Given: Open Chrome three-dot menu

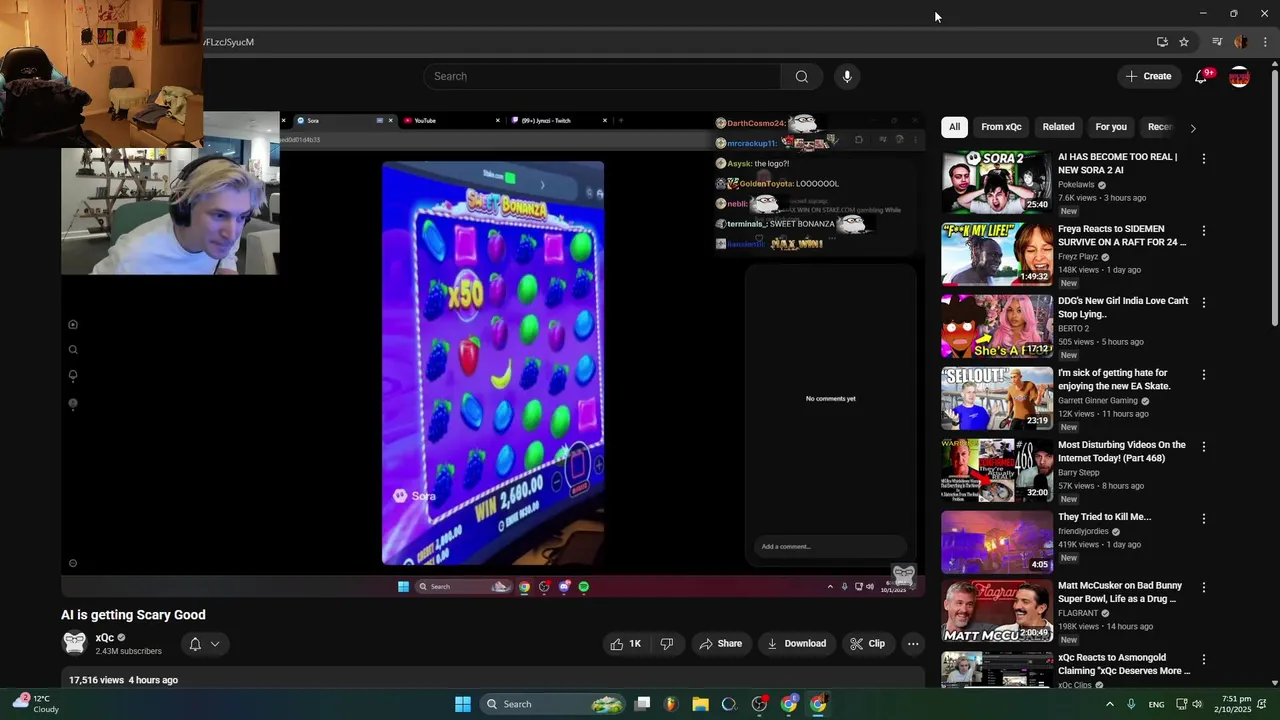Looking at the screenshot, I should pos(1265,42).
